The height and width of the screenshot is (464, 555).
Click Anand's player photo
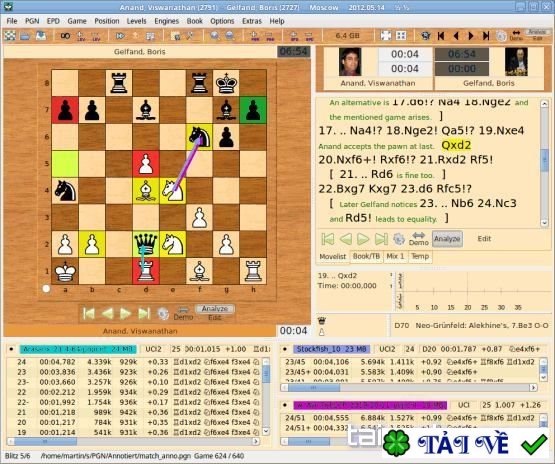(x=350, y=62)
